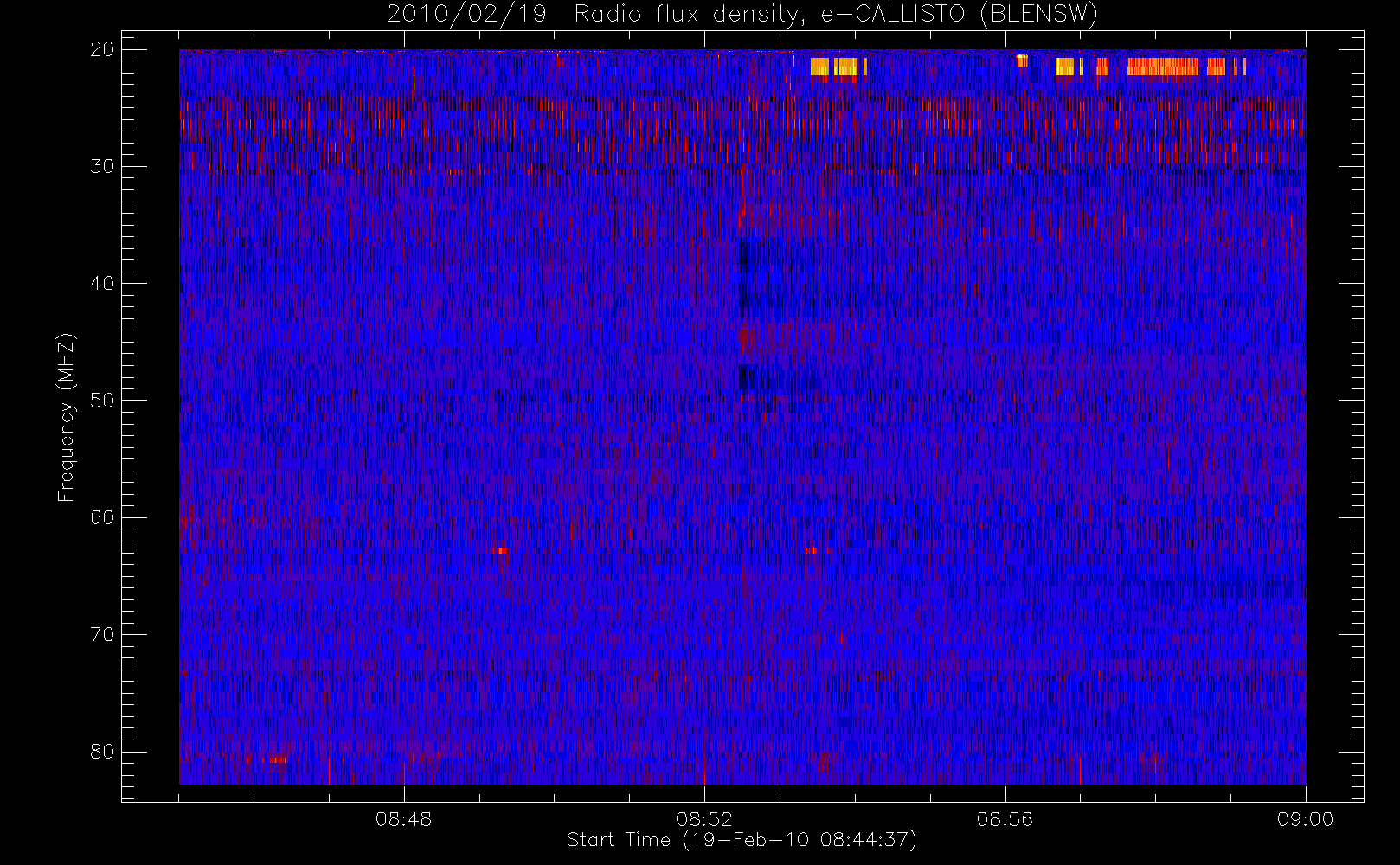Click the 09:00 time tick label

[x=1305, y=819]
